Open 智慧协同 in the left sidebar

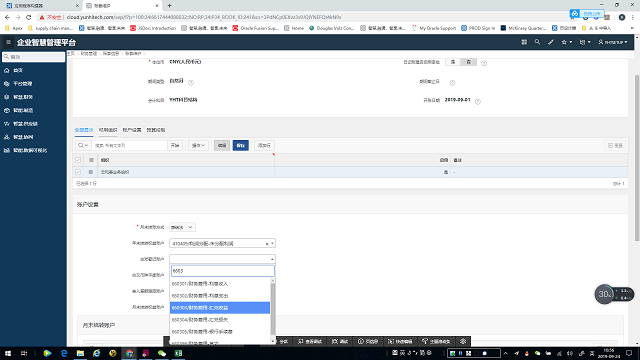coord(22,137)
